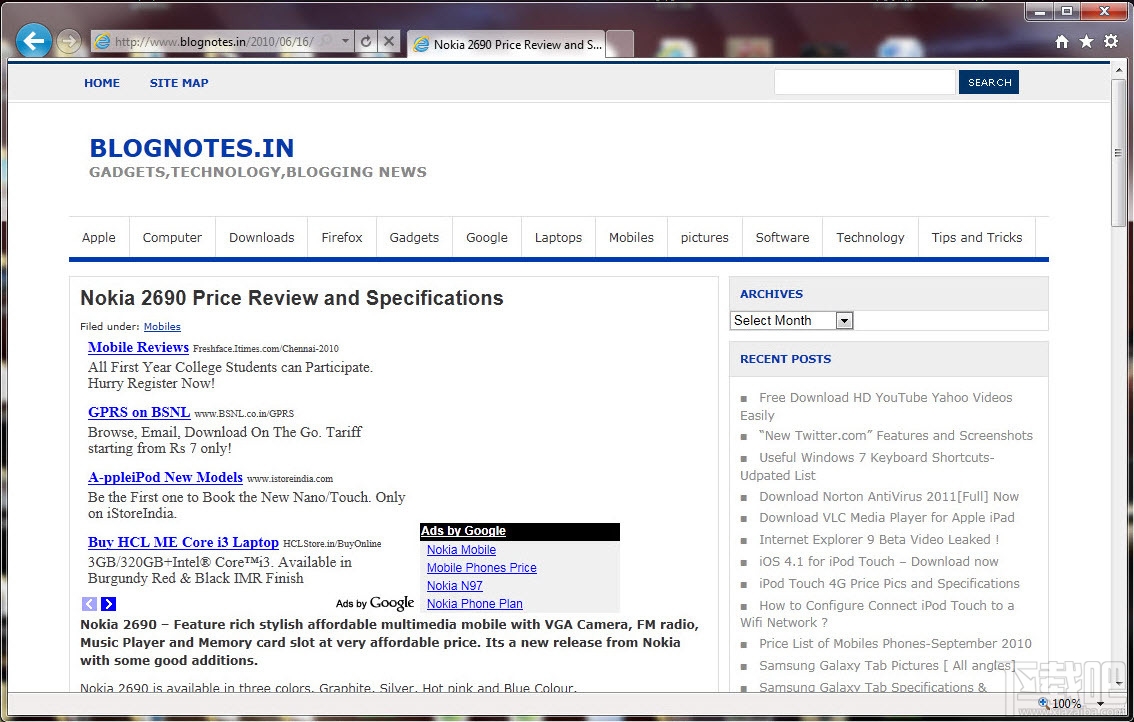Click the Nokia 2690 Price Review article heading
The width and height of the screenshot is (1134, 722).
coord(291,298)
